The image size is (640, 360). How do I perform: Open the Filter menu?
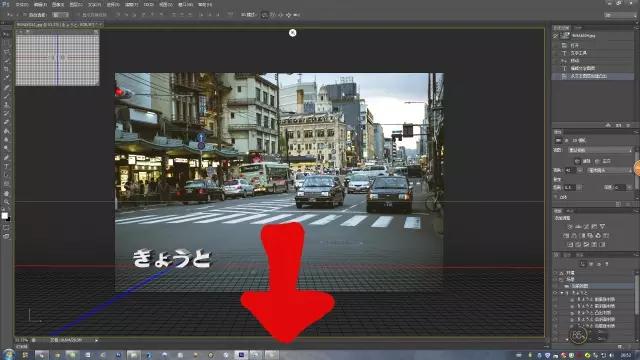click(131, 4)
